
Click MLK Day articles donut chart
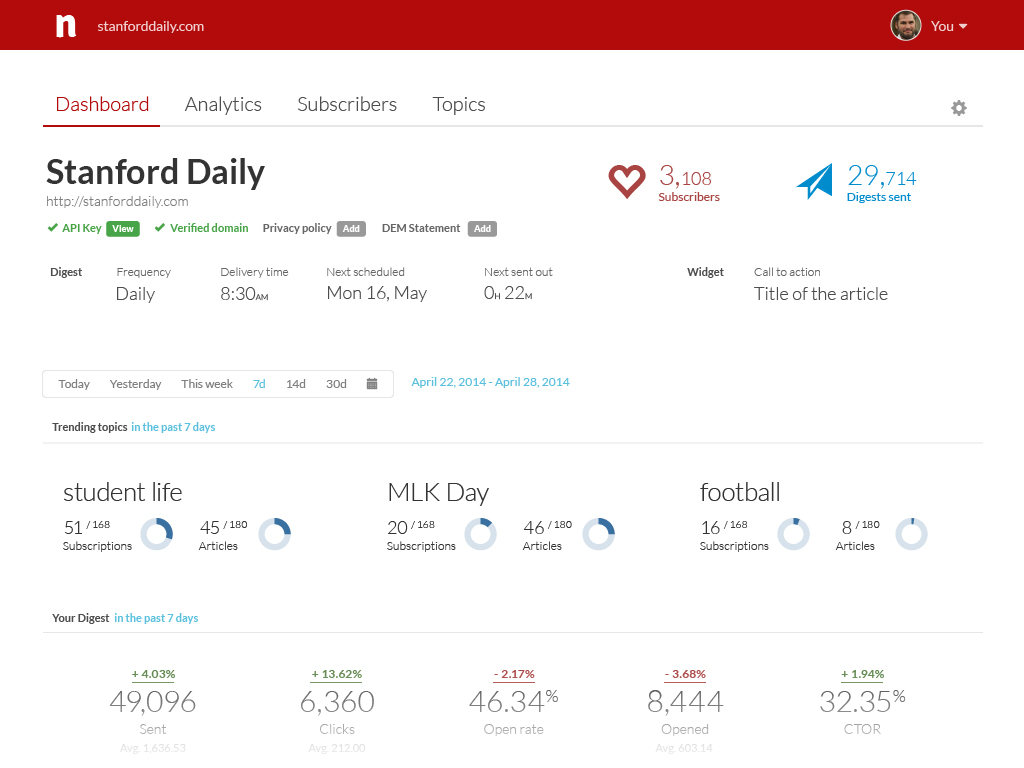pyautogui.click(x=598, y=534)
